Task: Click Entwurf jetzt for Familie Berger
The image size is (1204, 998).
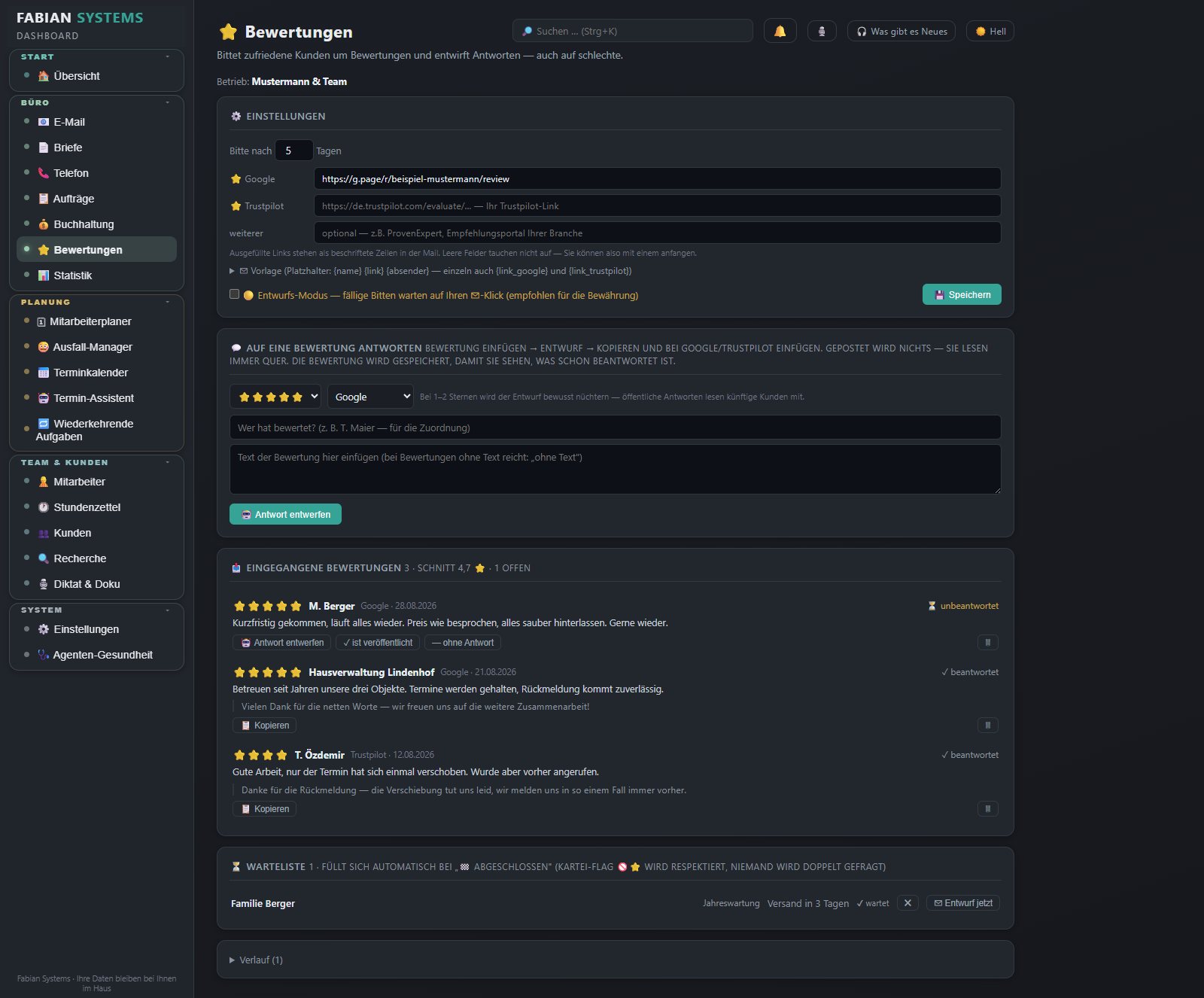Action: coord(963,903)
